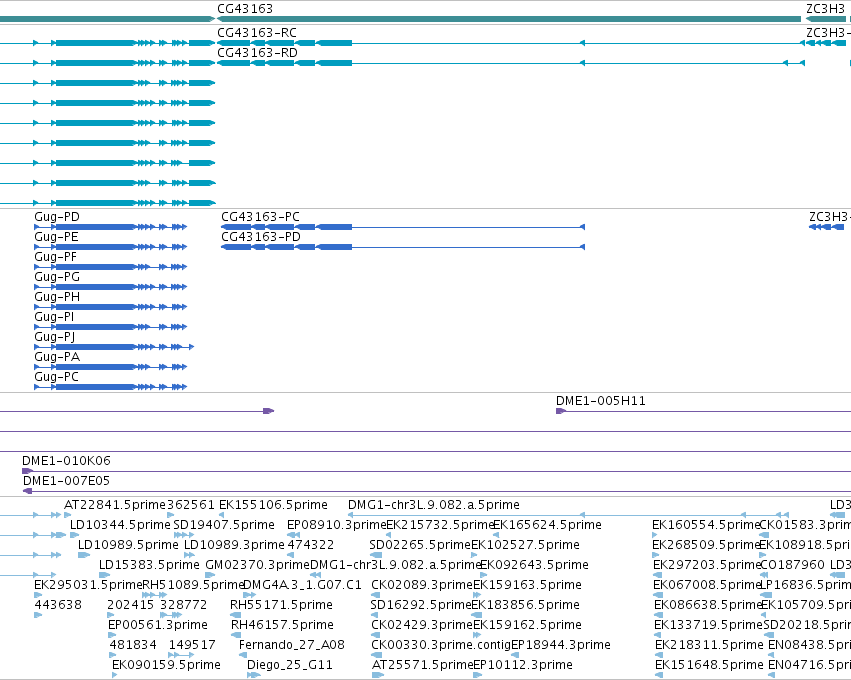
Task: Select the Diego_25_G11 feature label
Action: tap(290, 665)
